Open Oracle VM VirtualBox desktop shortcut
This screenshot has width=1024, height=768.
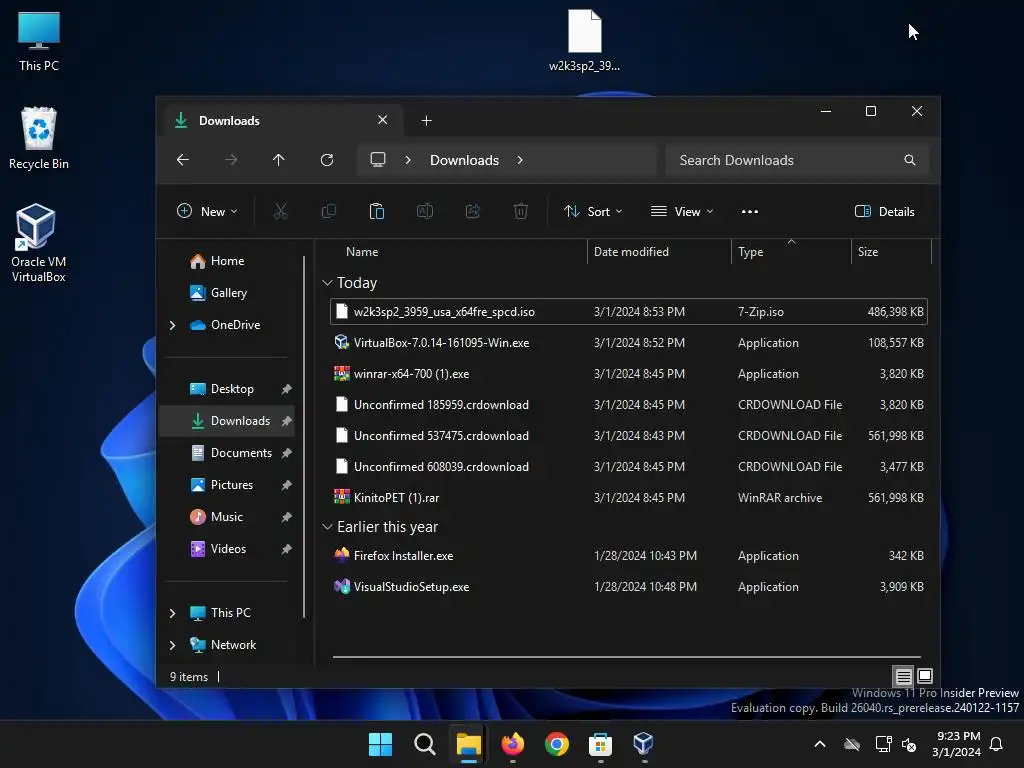38,242
